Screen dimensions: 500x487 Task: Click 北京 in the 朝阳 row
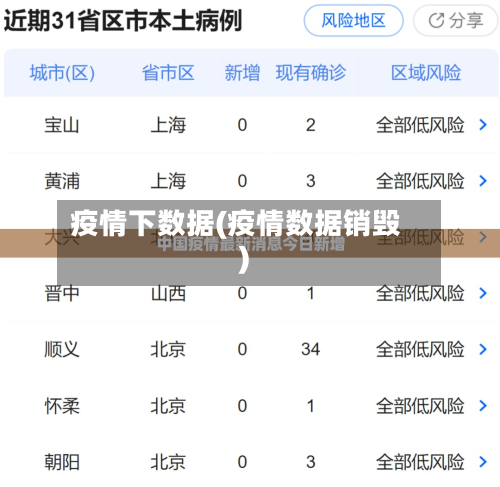pyautogui.click(x=168, y=462)
